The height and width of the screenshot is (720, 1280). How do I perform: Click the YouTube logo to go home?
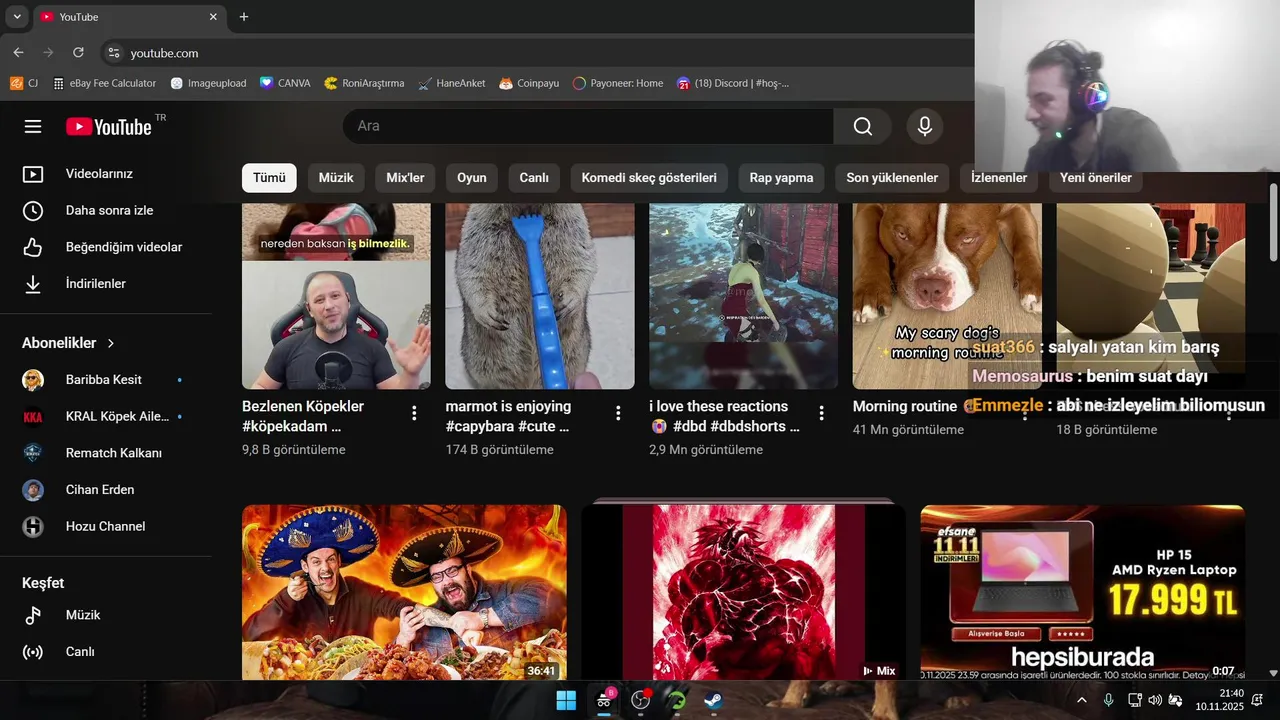(109, 126)
